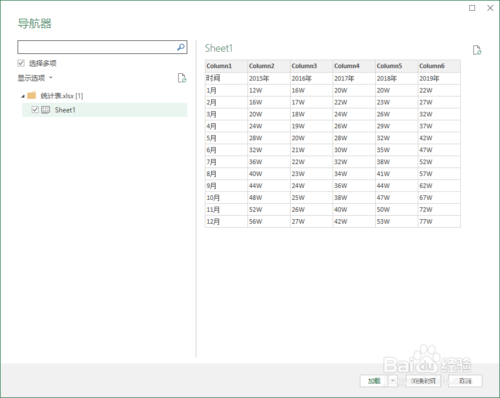
Task: Click the 21W cell in the 6月 row
Action: click(311, 150)
